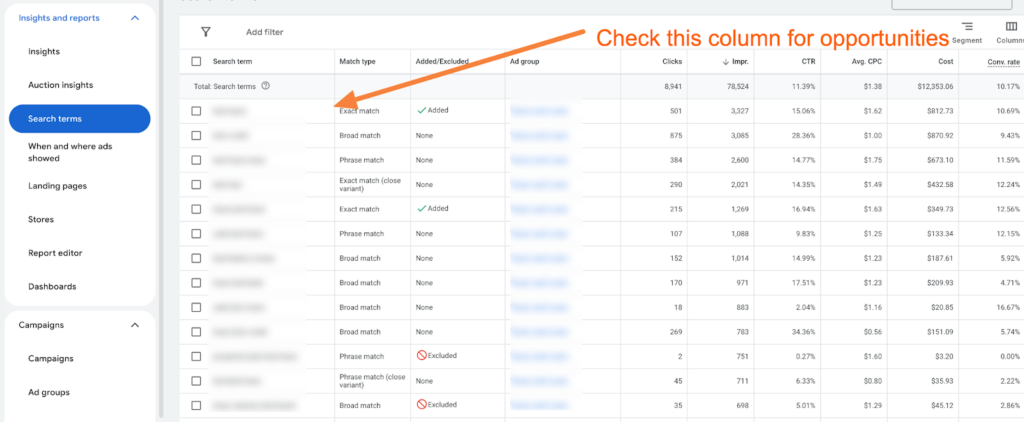Sort by the Search term column header
Image resolution: width=1024 pixels, height=422 pixels.
click(x=232, y=62)
